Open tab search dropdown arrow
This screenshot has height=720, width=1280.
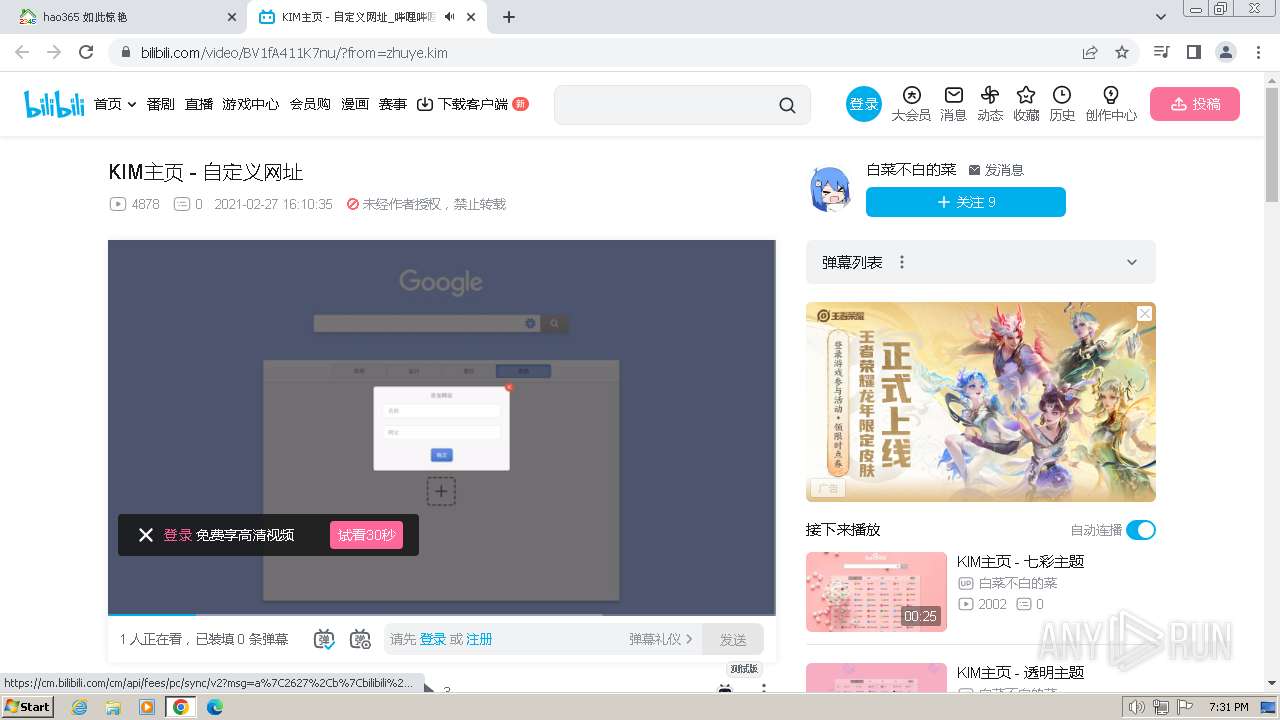[1161, 17]
